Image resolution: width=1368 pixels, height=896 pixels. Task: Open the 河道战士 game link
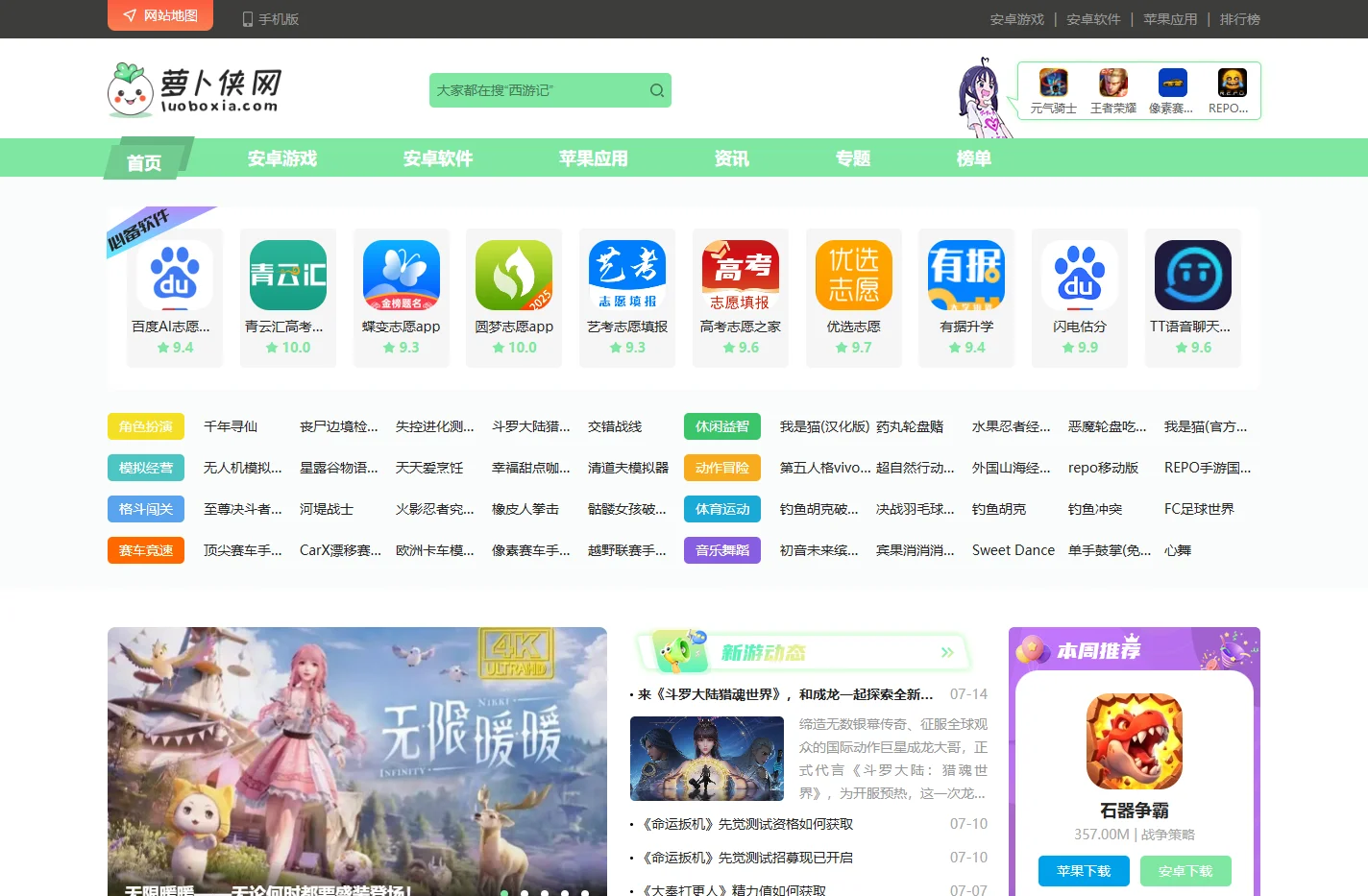click(327, 509)
